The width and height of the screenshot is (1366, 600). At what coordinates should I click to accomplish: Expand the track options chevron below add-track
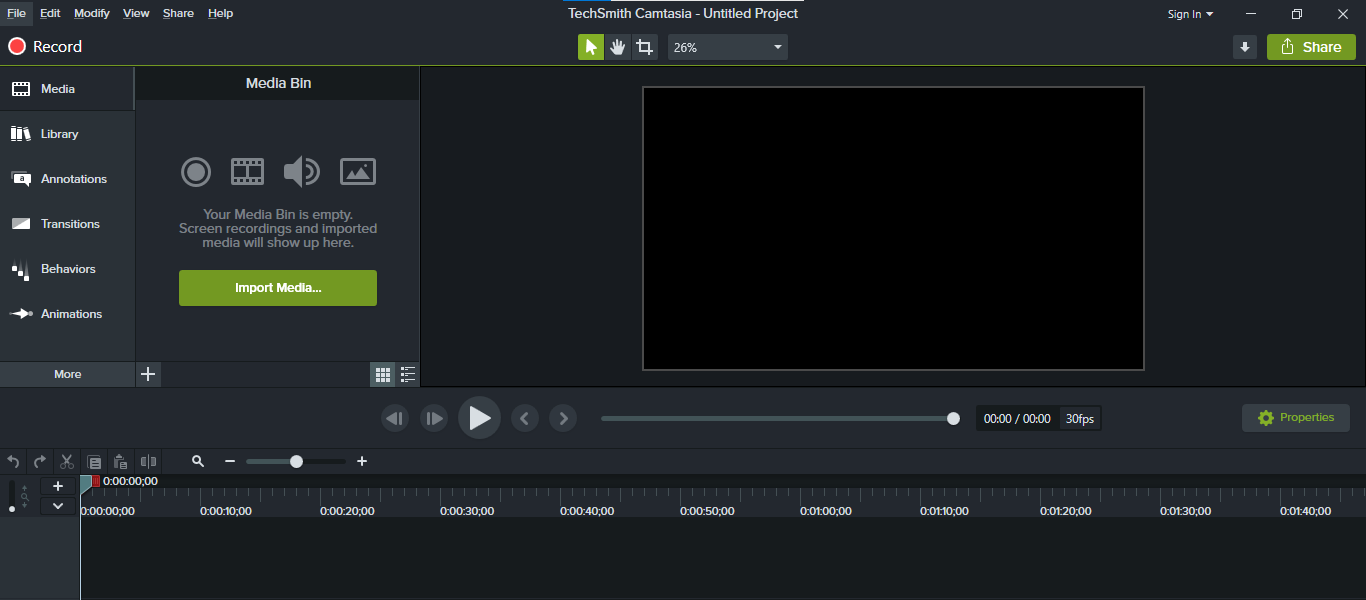58,506
